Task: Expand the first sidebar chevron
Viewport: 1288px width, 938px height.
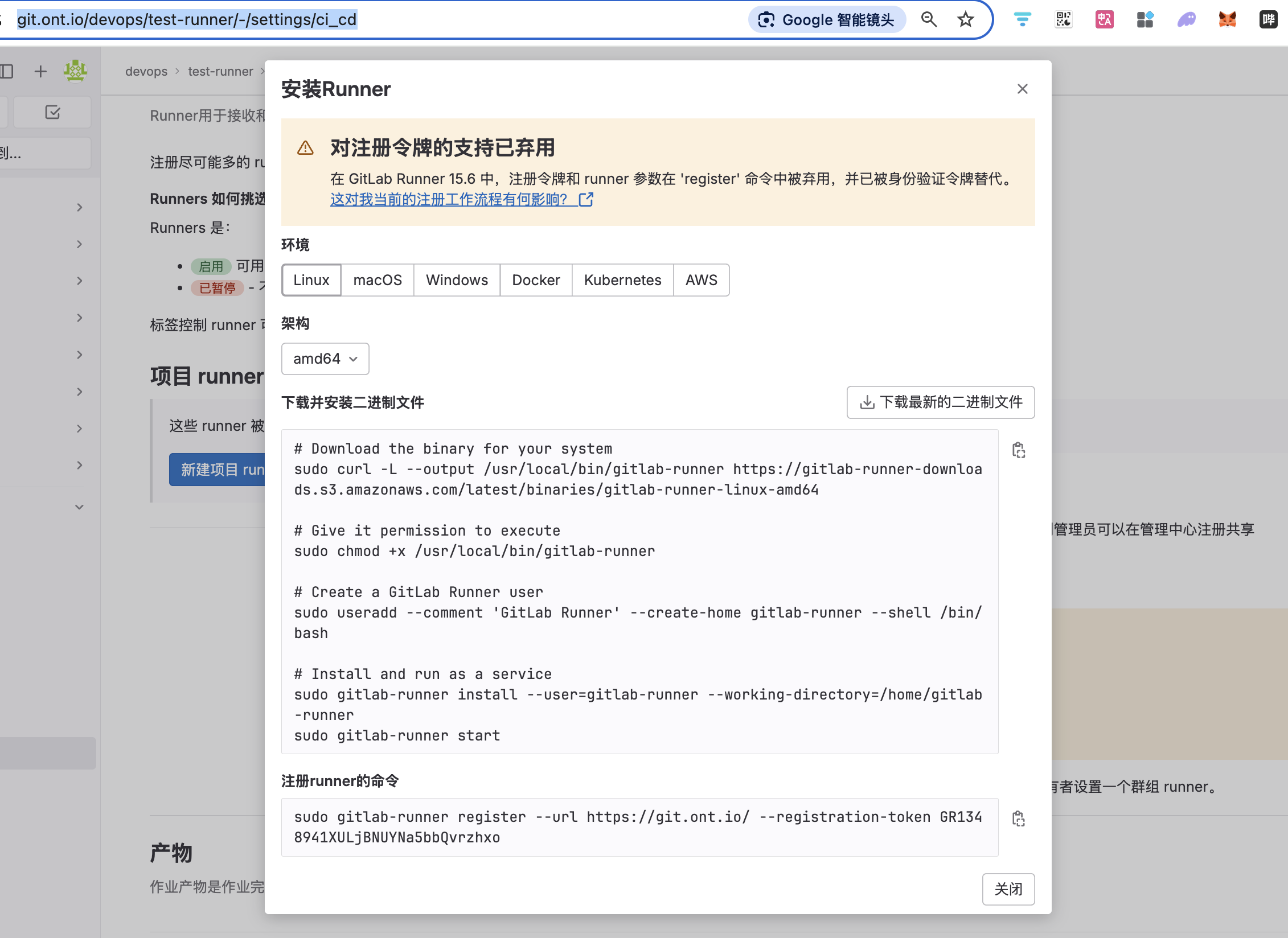Action: (80, 207)
